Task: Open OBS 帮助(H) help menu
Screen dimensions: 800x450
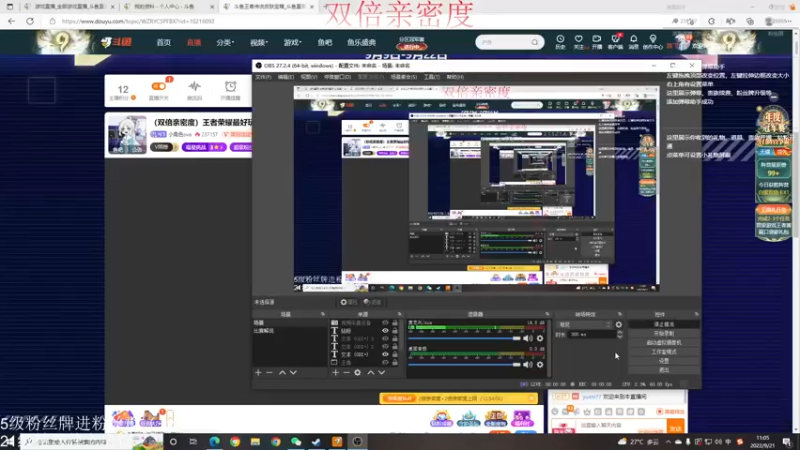Action: (455, 77)
